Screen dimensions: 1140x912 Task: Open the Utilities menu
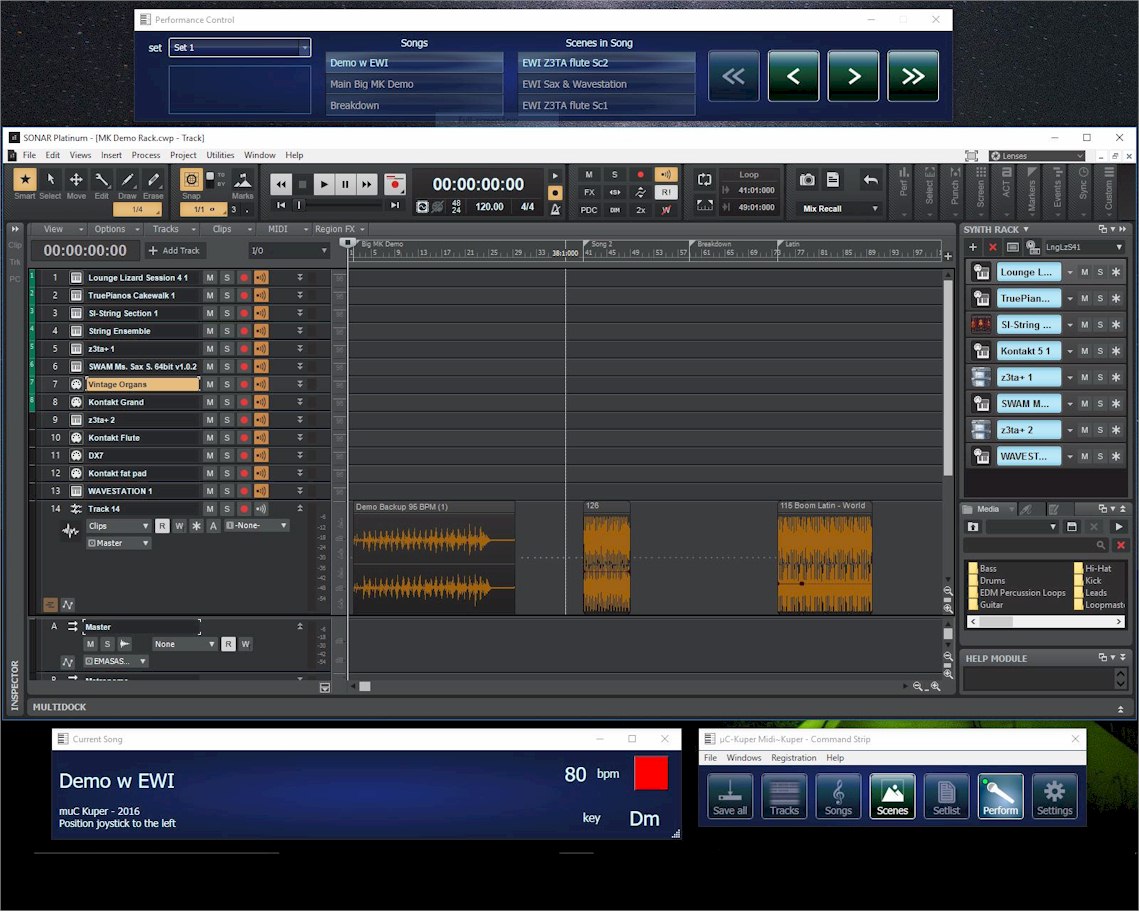(x=220, y=155)
